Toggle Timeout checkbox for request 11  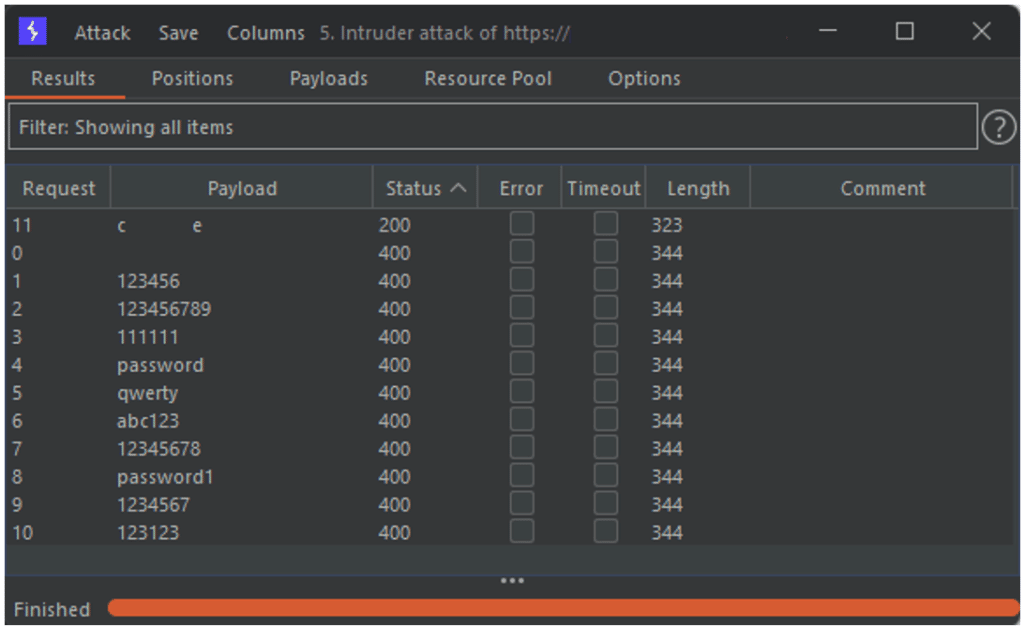[605, 223]
